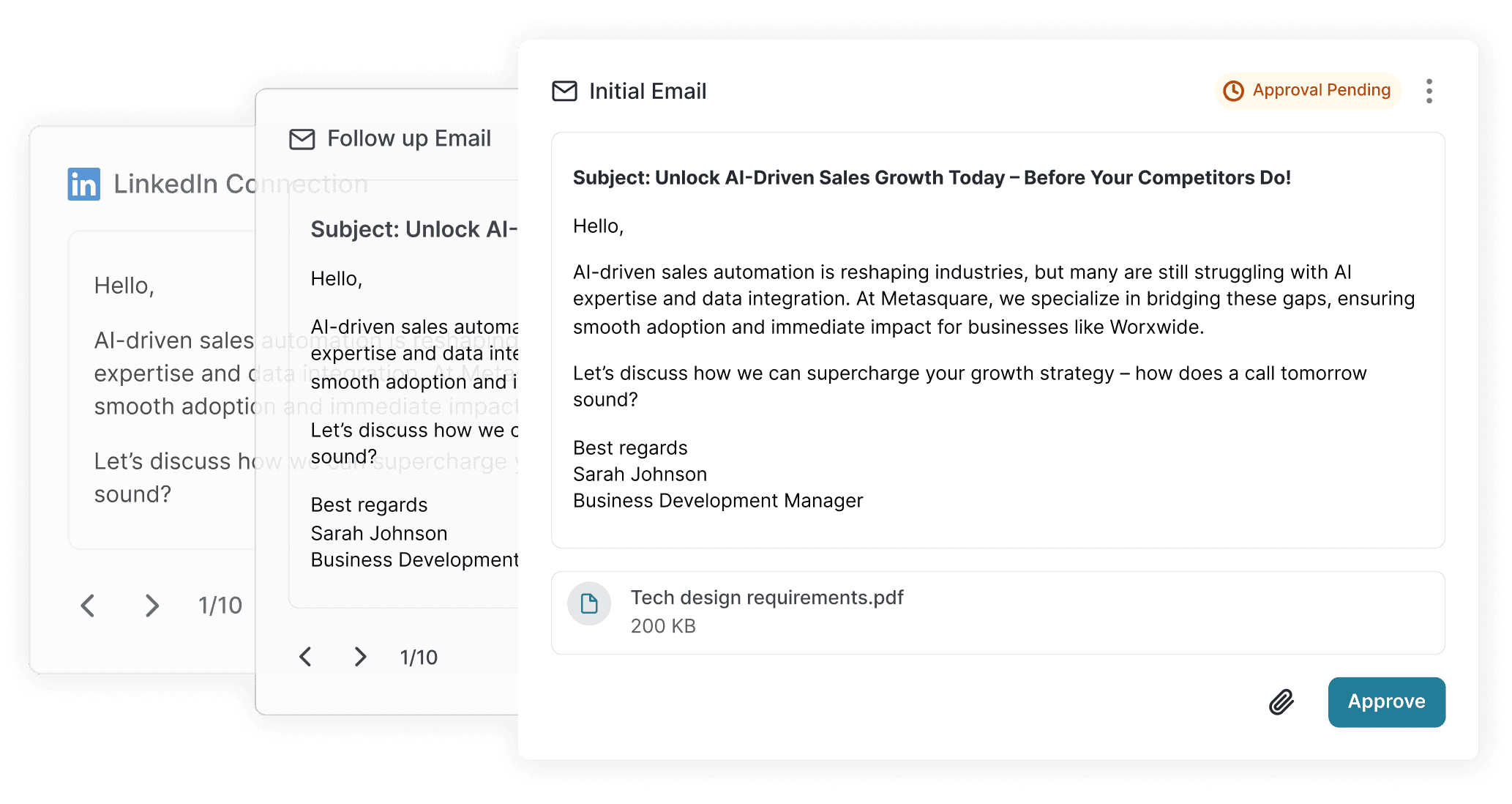Click the envelope icon next to Initial Email
This screenshot has height=804, width=1512.
pos(564,91)
